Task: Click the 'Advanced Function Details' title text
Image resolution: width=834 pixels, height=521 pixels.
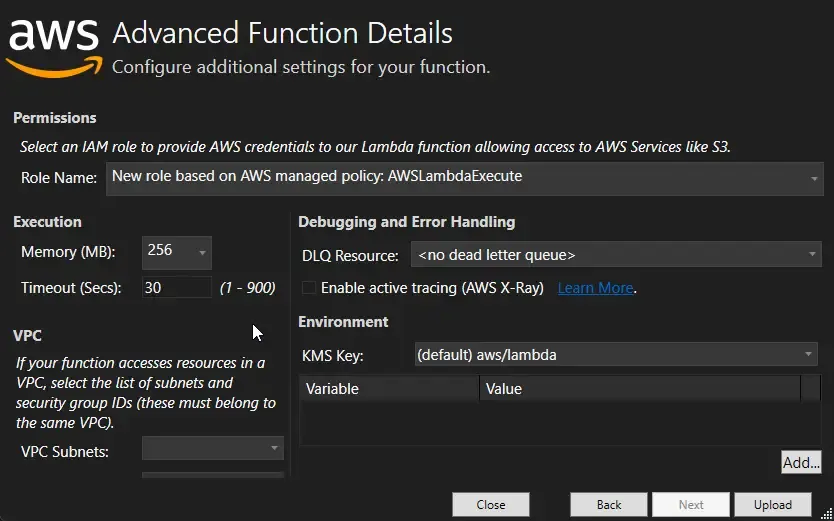Action: [x=282, y=33]
